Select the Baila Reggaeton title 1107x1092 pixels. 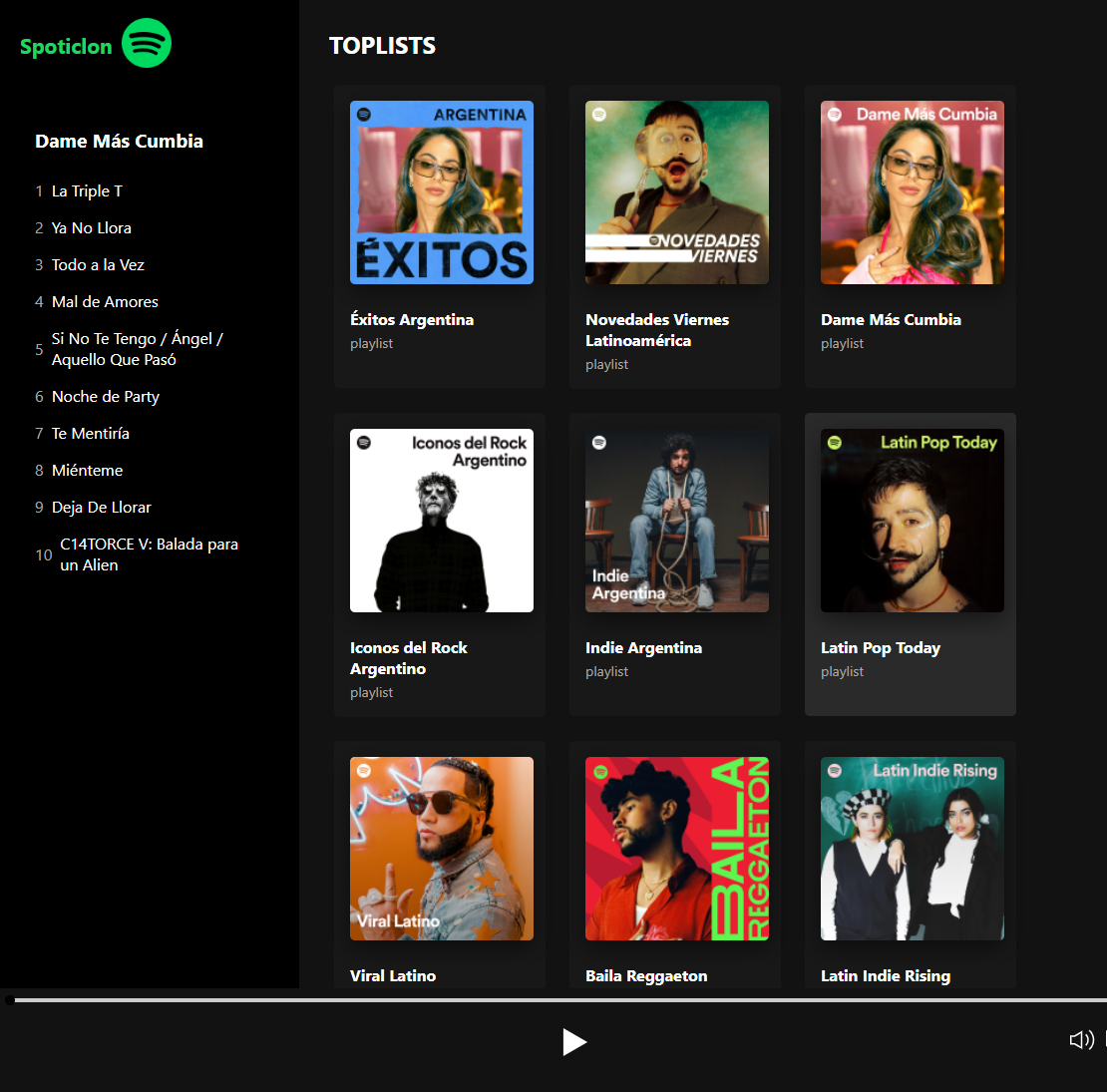[x=646, y=976]
